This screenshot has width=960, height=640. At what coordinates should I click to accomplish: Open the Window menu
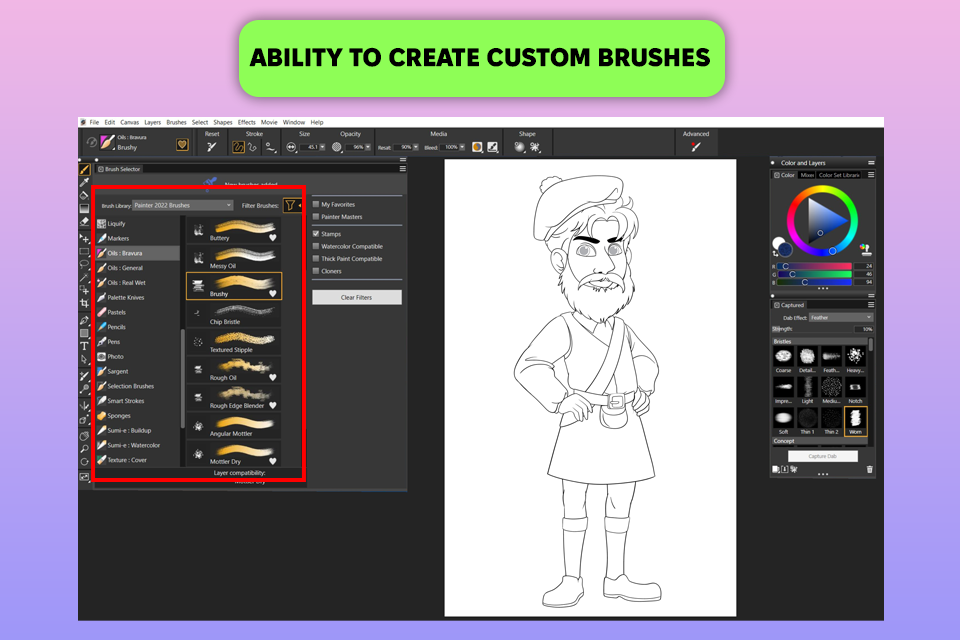pyautogui.click(x=294, y=122)
